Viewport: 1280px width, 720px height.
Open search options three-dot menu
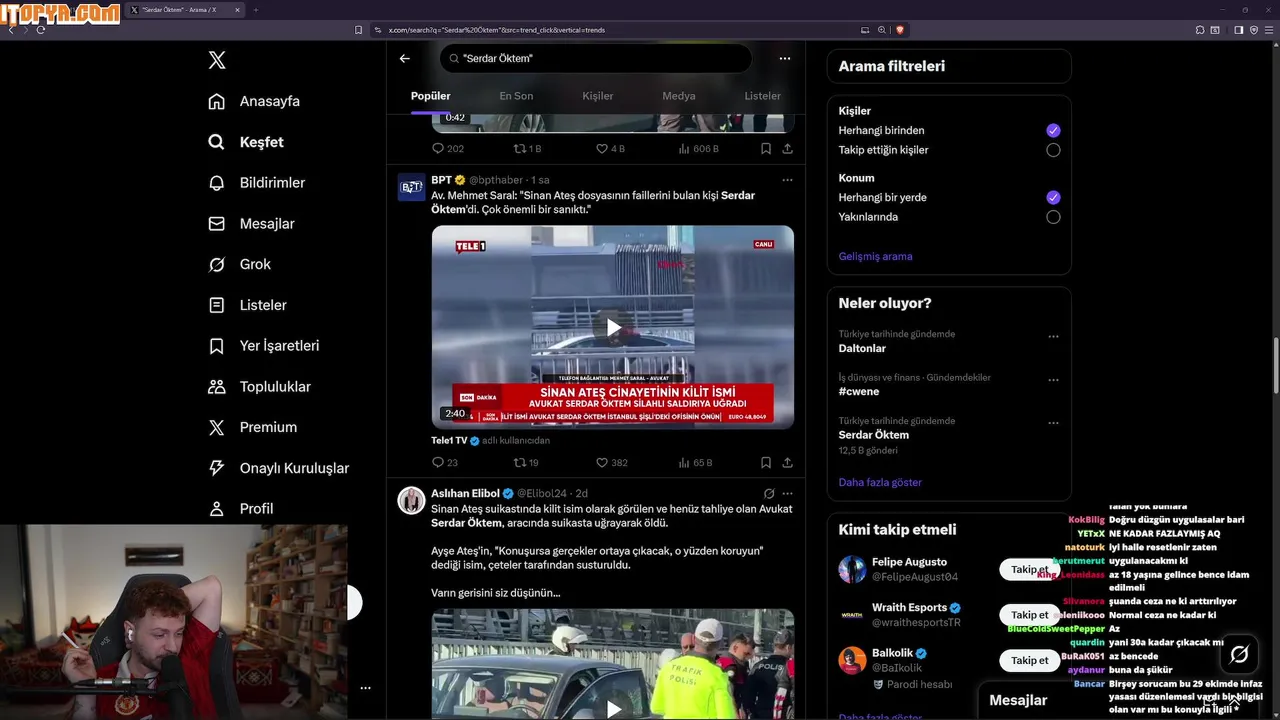point(785,58)
